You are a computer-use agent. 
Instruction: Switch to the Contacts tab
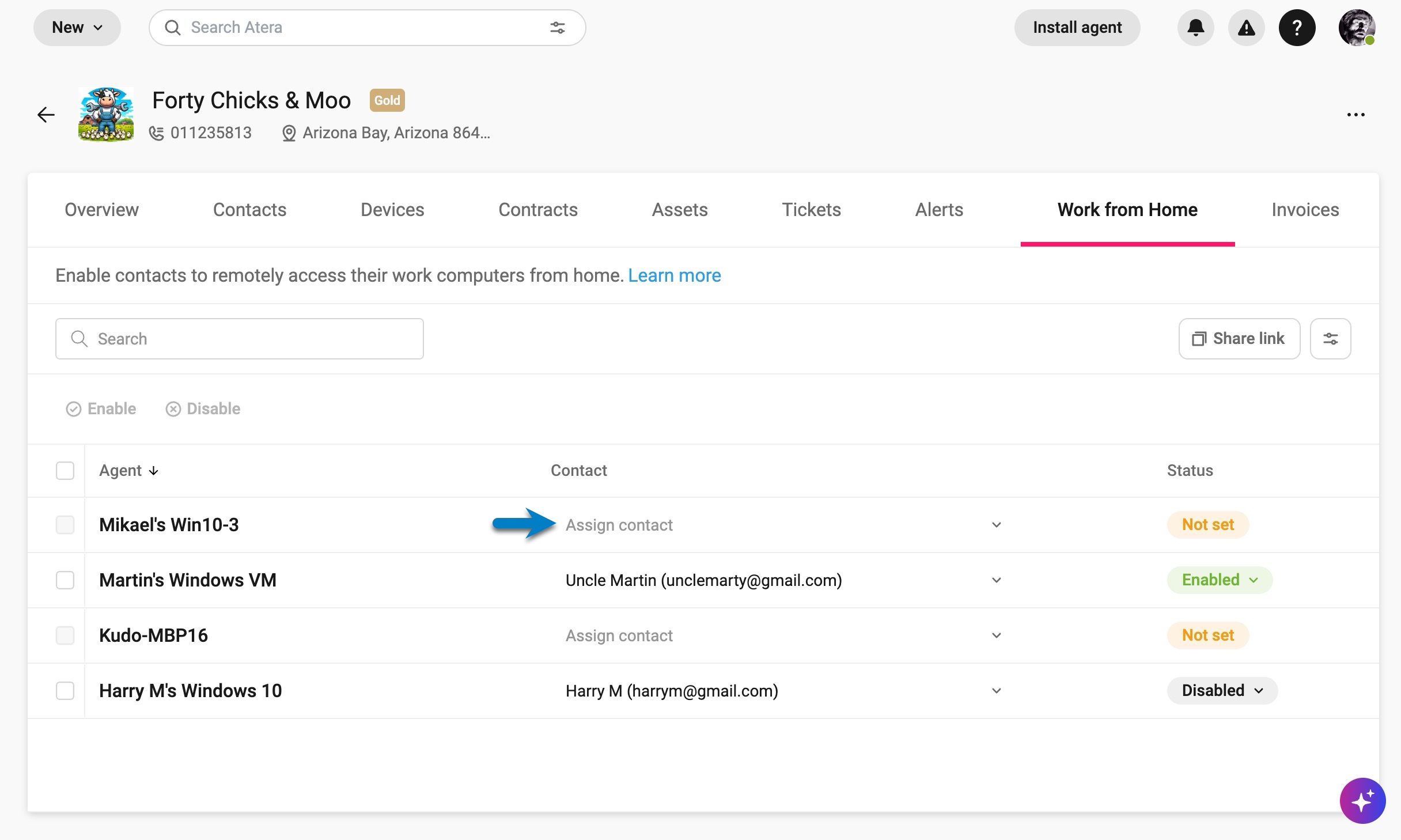tap(249, 210)
